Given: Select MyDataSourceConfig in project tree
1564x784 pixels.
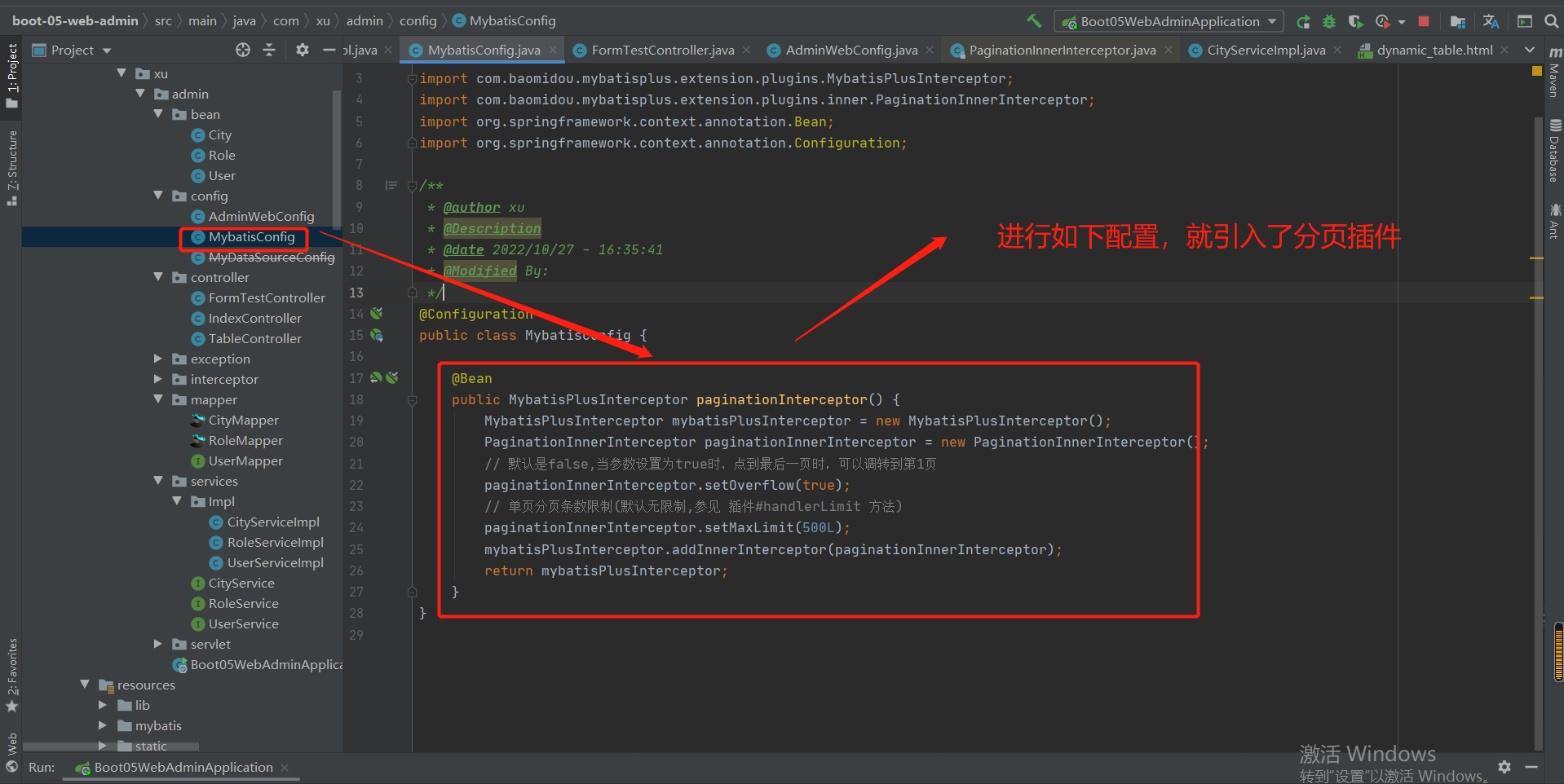Looking at the screenshot, I should [x=271, y=258].
